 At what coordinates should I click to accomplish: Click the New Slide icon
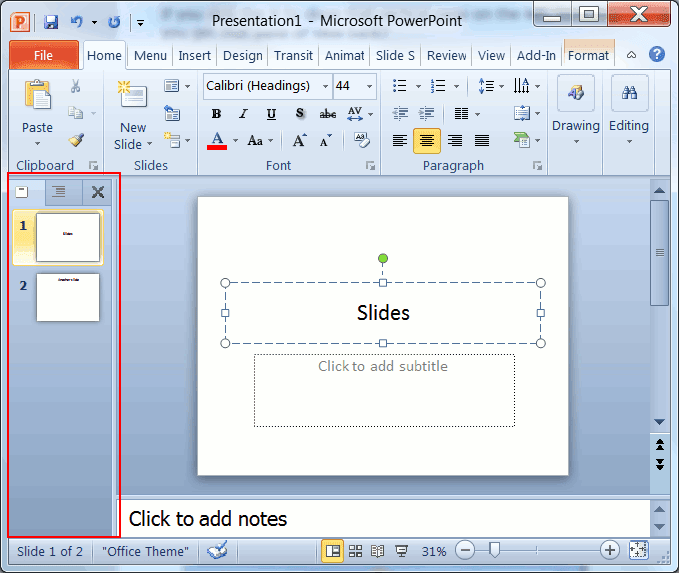pos(133,94)
